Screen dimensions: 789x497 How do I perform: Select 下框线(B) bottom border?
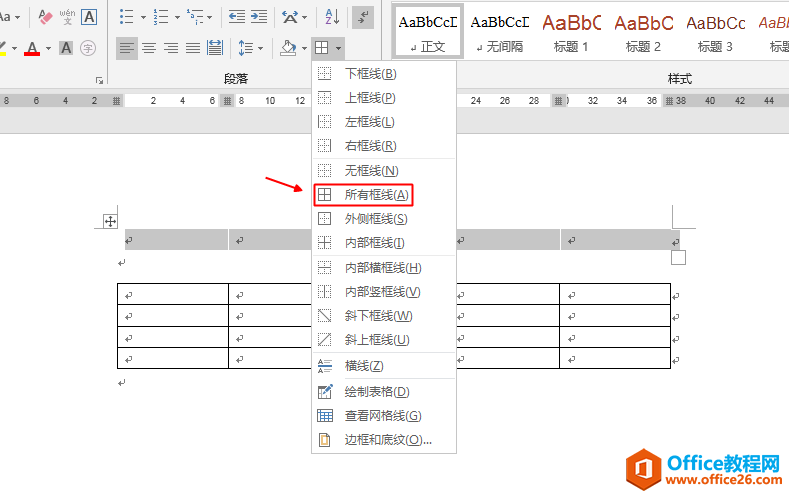[384, 74]
